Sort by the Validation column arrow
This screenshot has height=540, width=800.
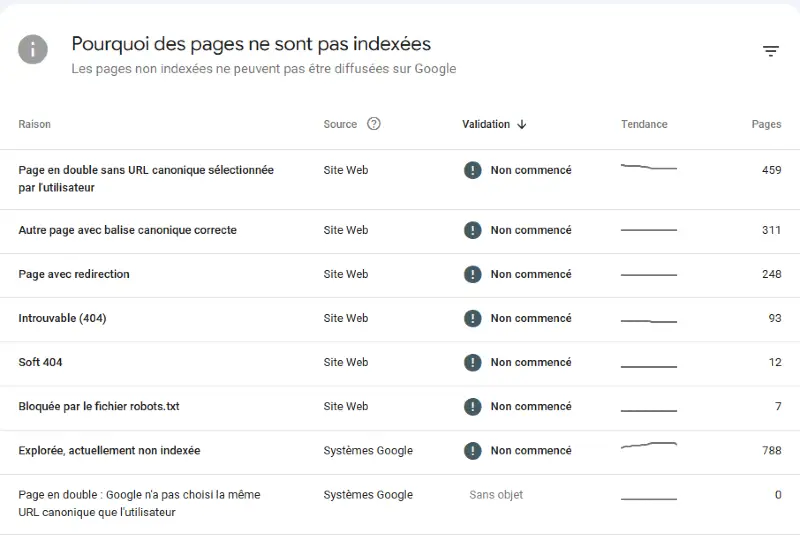(x=522, y=124)
